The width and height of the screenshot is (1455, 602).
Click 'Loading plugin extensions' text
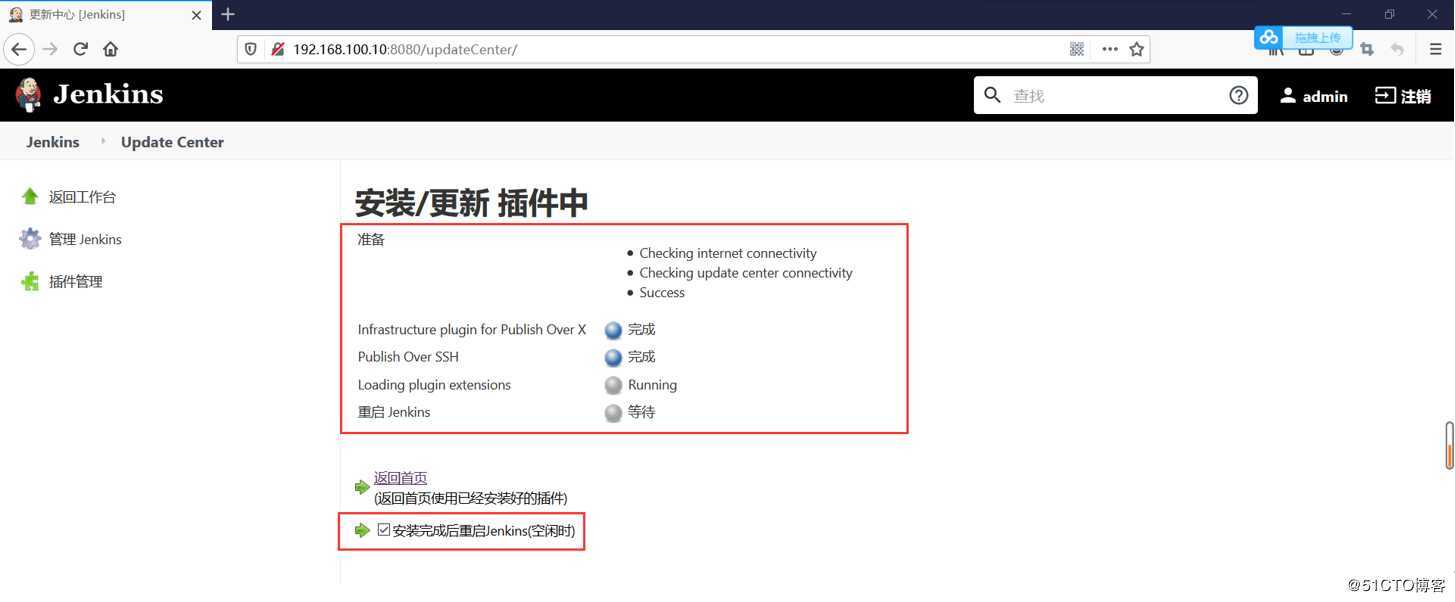[x=434, y=385]
